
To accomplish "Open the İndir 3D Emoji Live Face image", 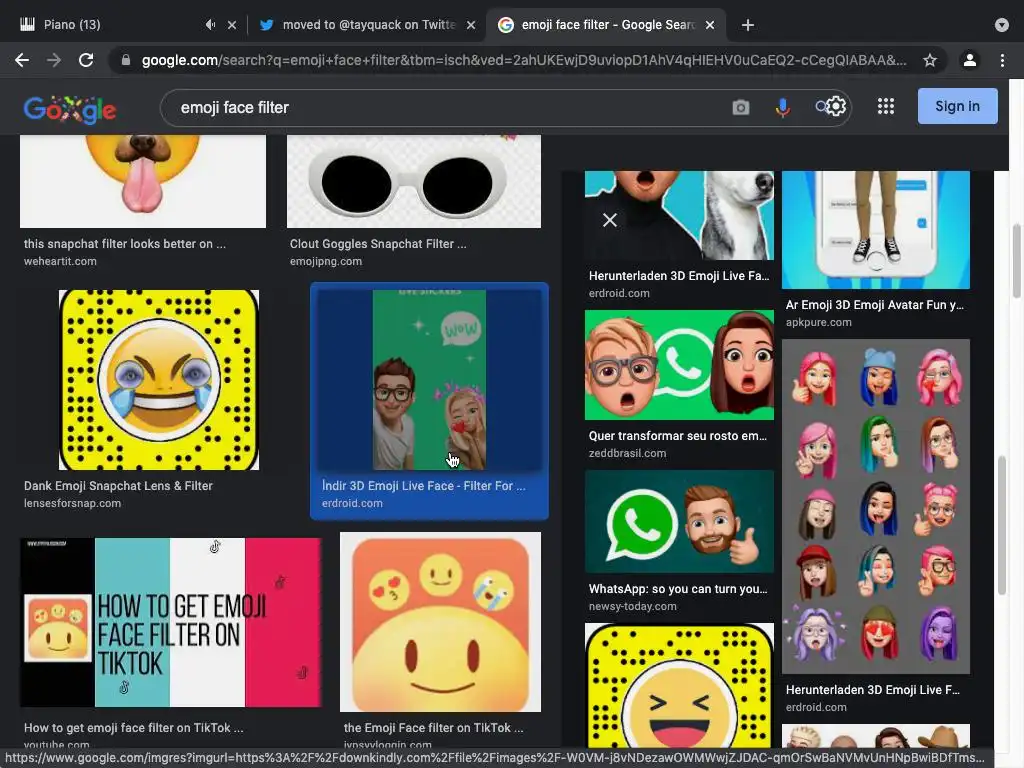I will pyautogui.click(x=429, y=379).
